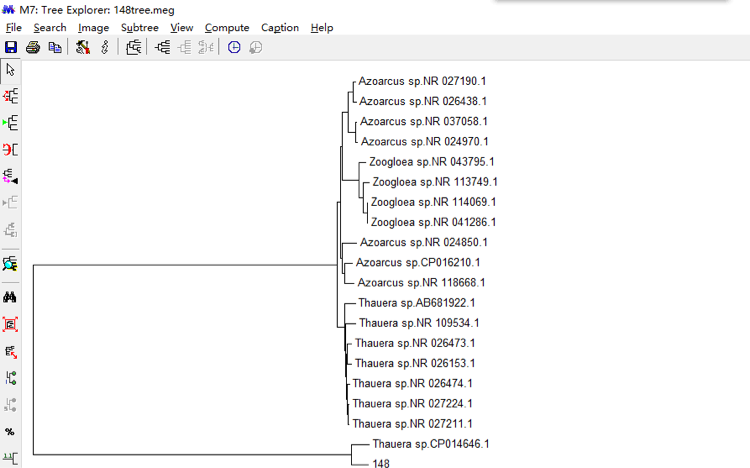Select taxon Thauera sp.NR 027211.1
The height and width of the screenshot is (468, 750).
[x=412, y=423]
